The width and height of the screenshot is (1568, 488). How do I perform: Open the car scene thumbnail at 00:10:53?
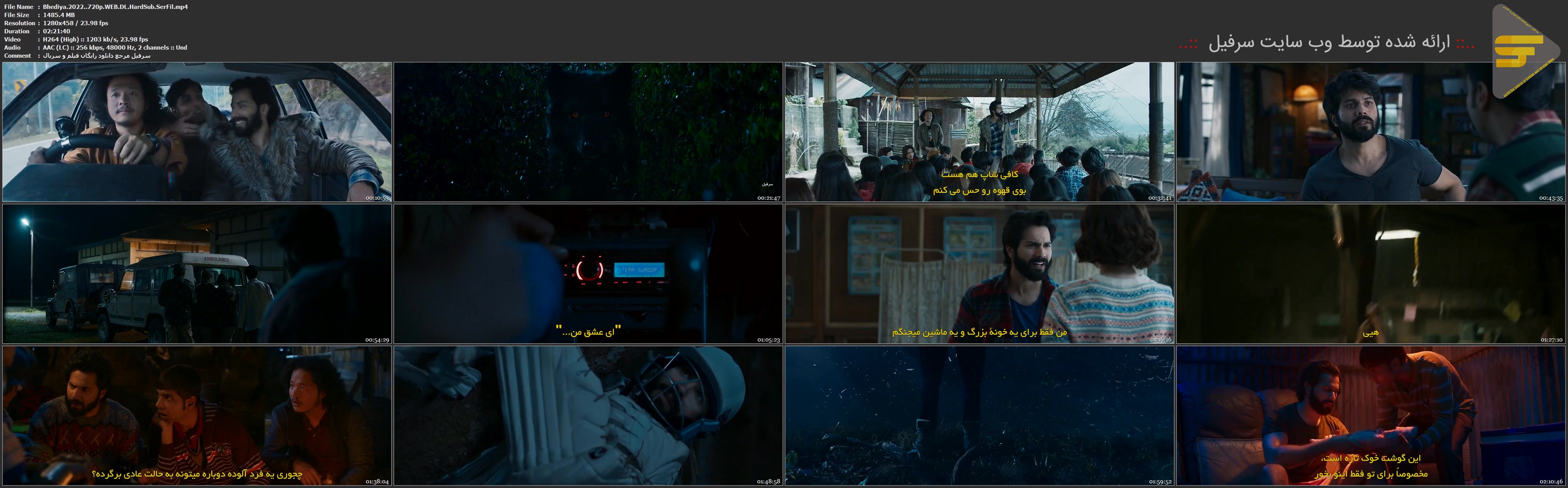pyautogui.click(x=196, y=132)
